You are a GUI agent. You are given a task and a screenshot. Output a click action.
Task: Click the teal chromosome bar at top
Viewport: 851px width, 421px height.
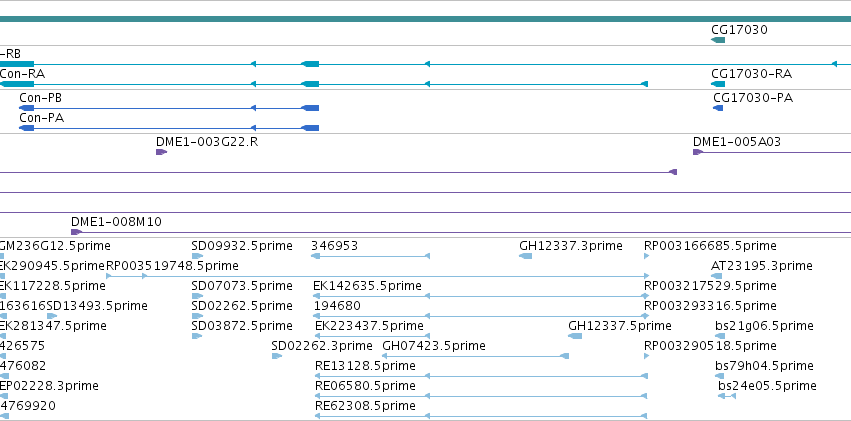[x=426, y=20]
